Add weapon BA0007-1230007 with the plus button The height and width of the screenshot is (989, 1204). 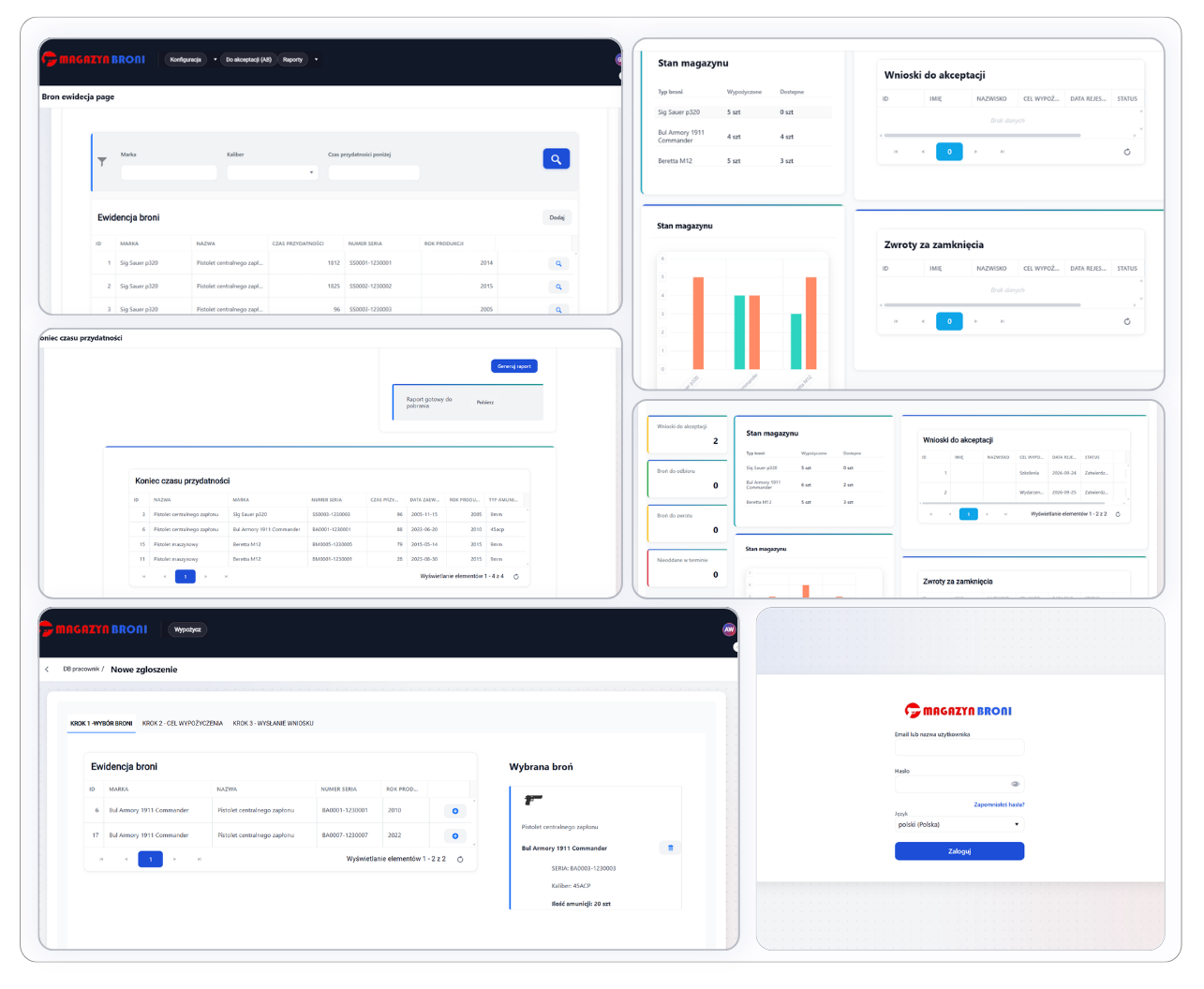coord(455,835)
